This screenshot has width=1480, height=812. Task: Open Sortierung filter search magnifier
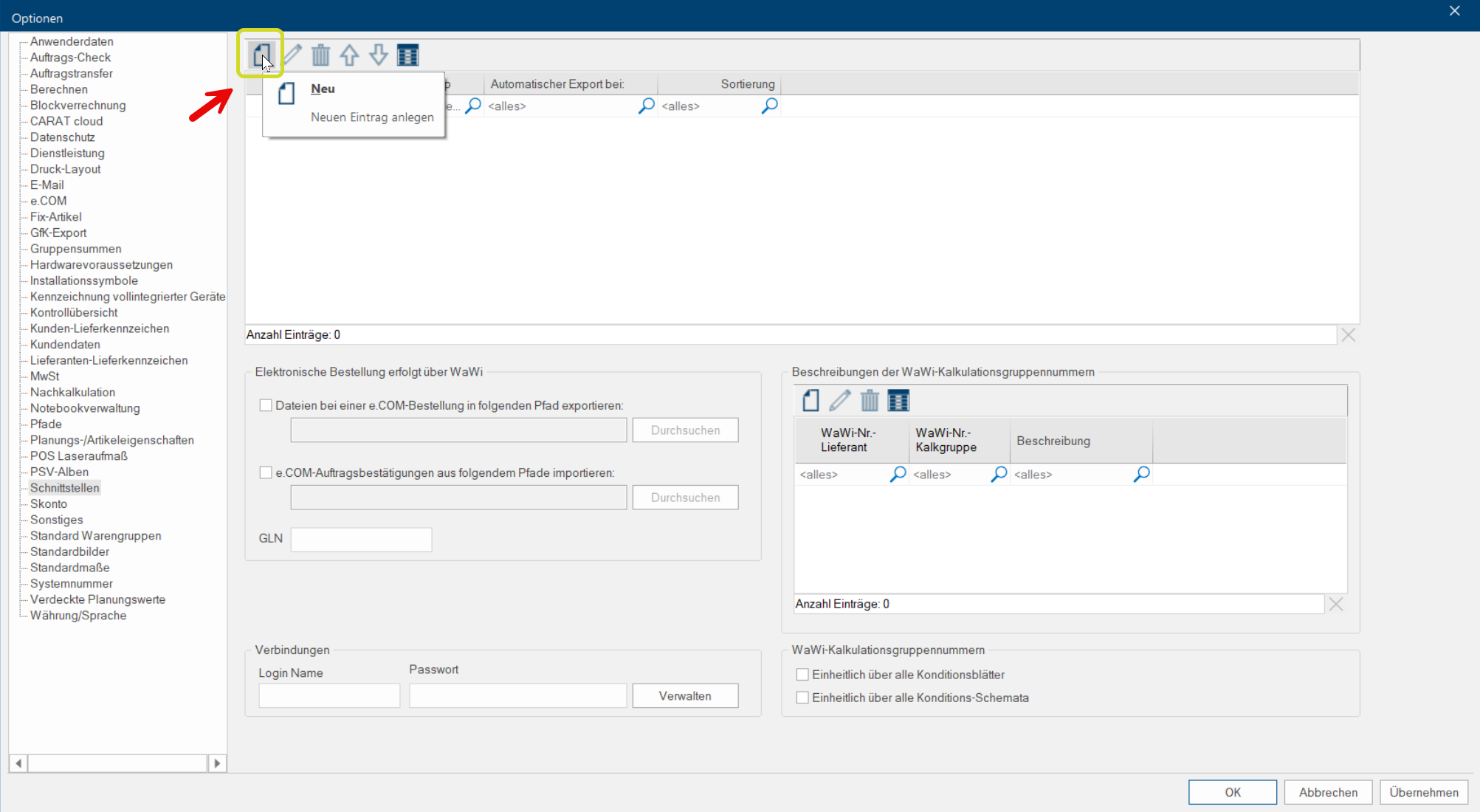click(x=769, y=106)
